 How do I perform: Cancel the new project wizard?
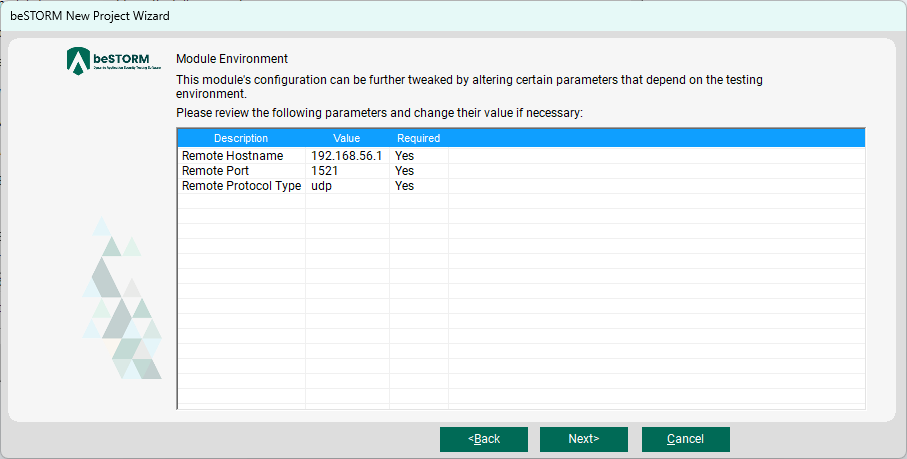[685, 439]
